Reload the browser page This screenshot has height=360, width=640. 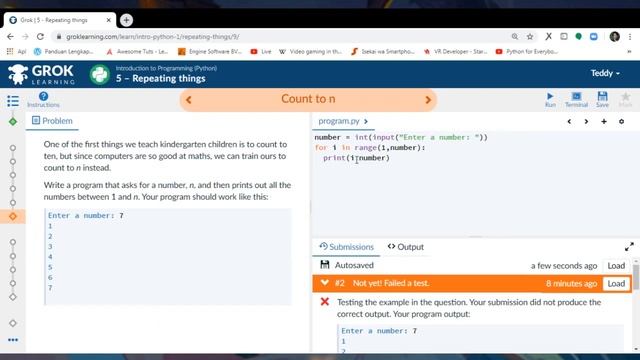pyautogui.click(x=40, y=37)
